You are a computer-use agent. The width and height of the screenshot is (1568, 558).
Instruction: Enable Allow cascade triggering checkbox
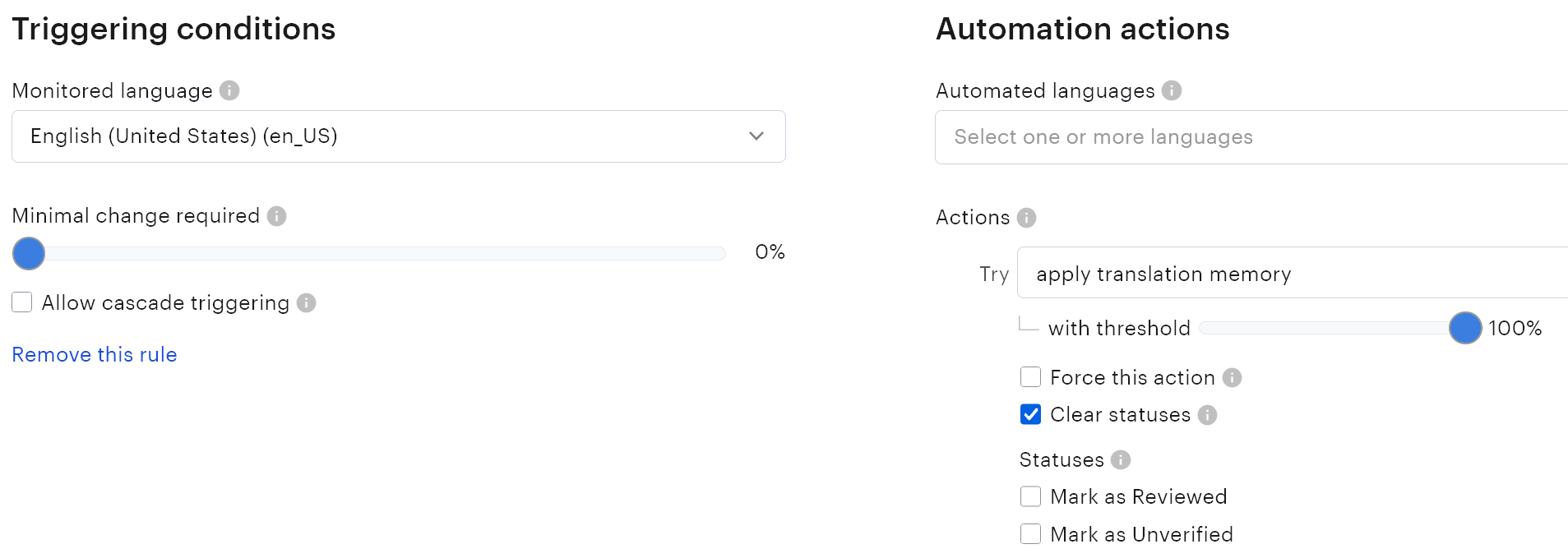tap(22, 302)
